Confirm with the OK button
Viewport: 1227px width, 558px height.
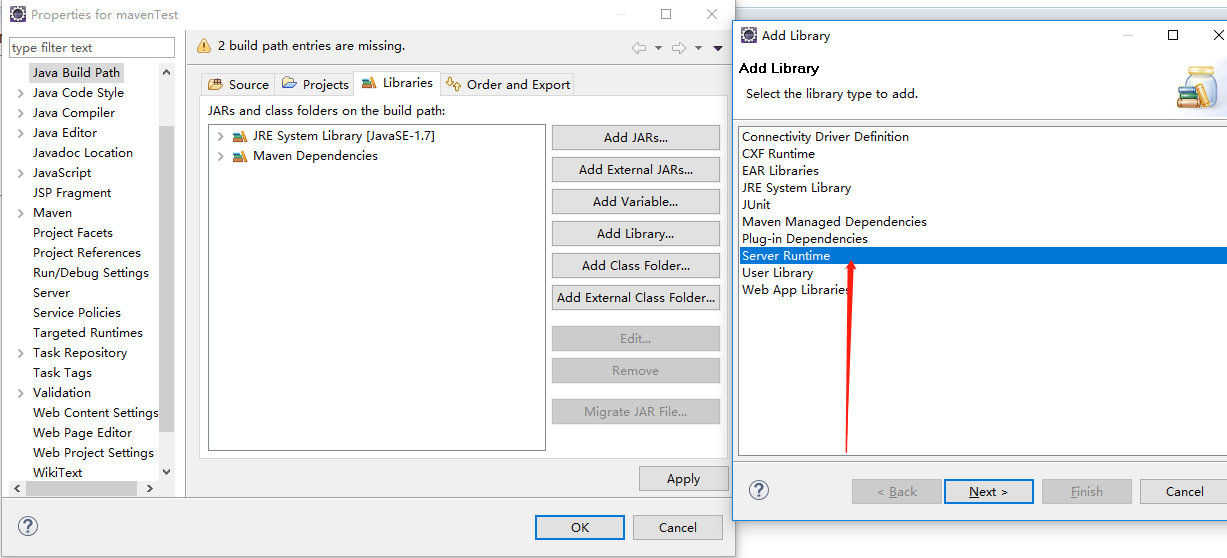point(580,527)
